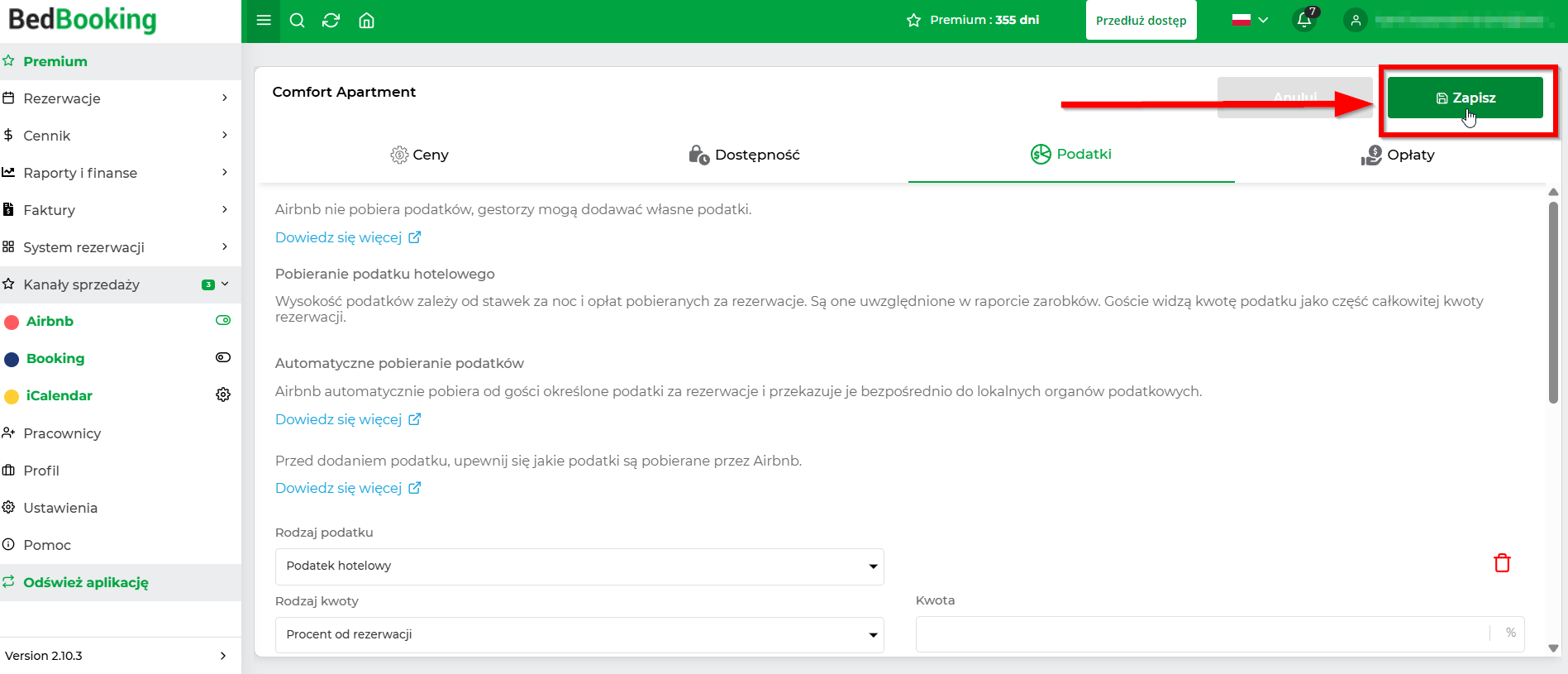This screenshot has width=1568, height=674.
Task: Click the System rezerwacji grid icon
Action: tap(8, 246)
